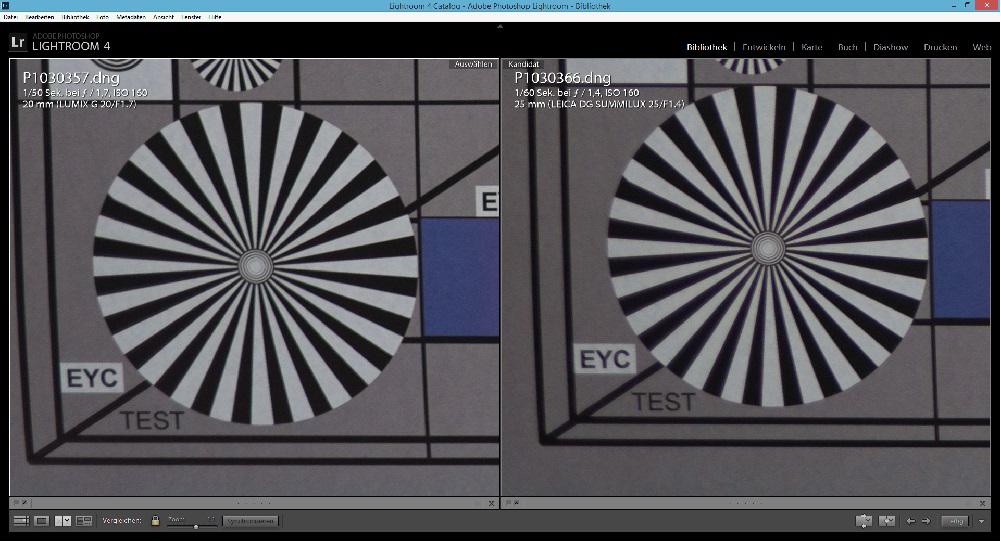The image size is (1001, 542).
Task: Switch to Loupe view icon
Action: (41, 521)
